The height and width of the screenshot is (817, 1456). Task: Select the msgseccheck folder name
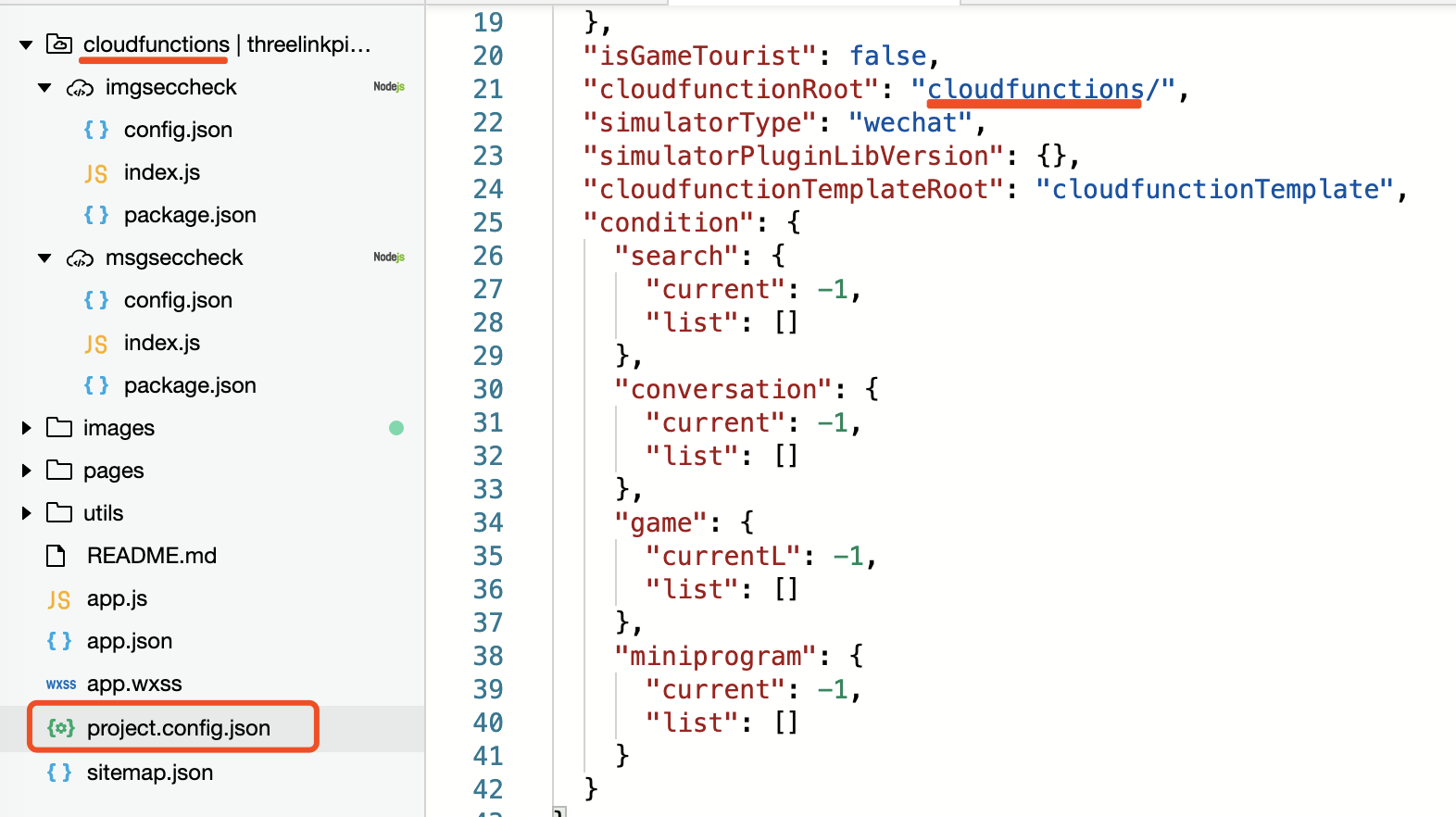click(x=174, y=258)
